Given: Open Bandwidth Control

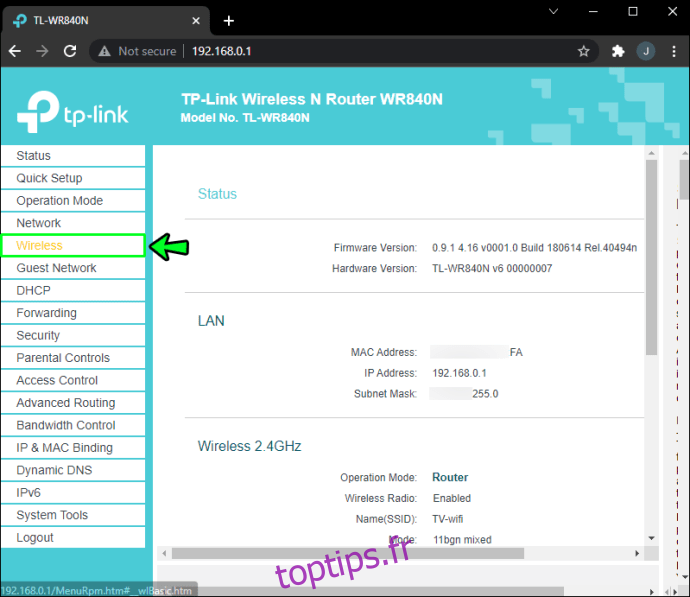Looking at the screenshot, I should click(73, 425).
